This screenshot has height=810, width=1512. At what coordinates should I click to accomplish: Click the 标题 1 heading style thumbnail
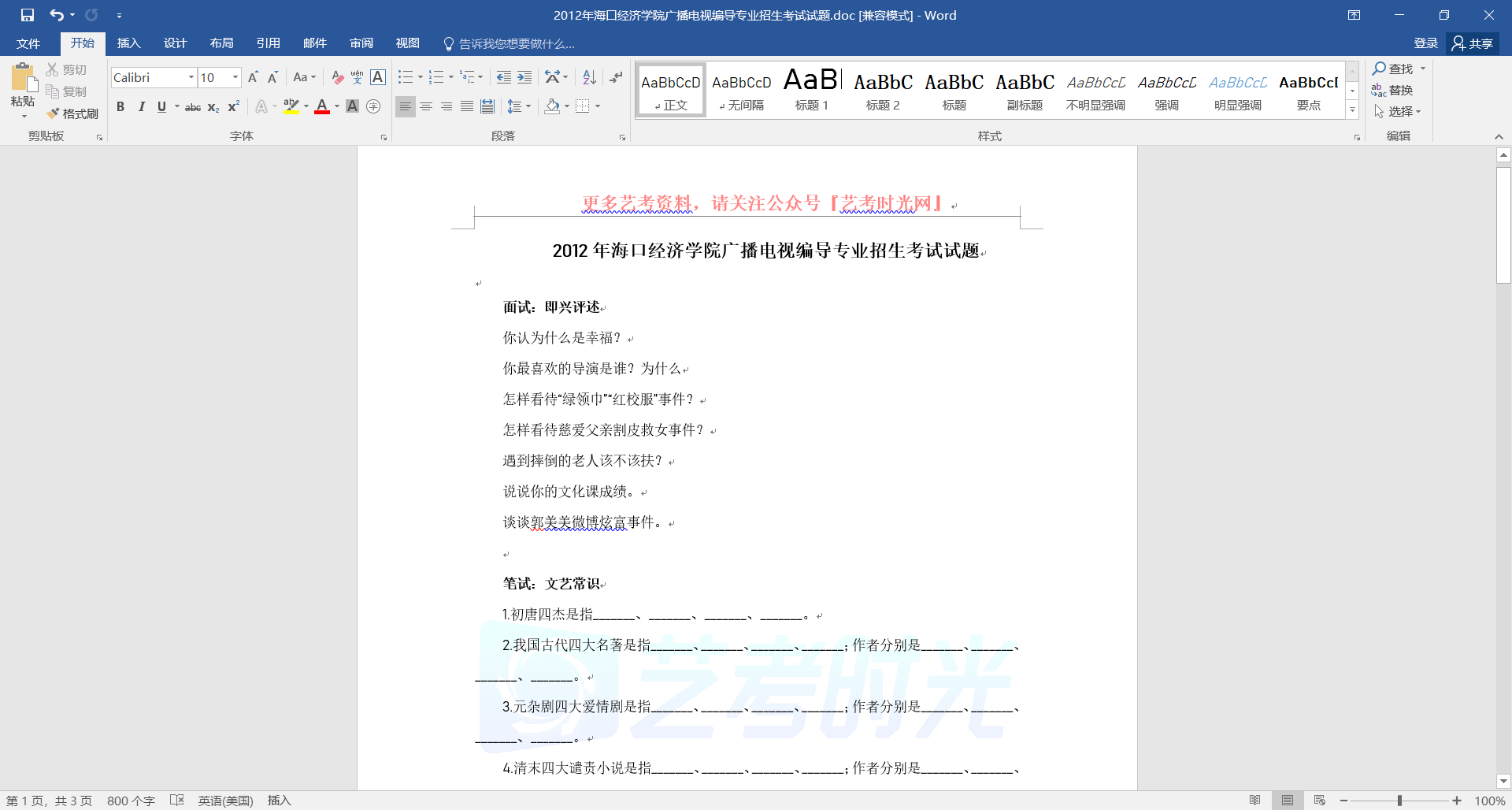pyautogui.click(x=811, y=89)
